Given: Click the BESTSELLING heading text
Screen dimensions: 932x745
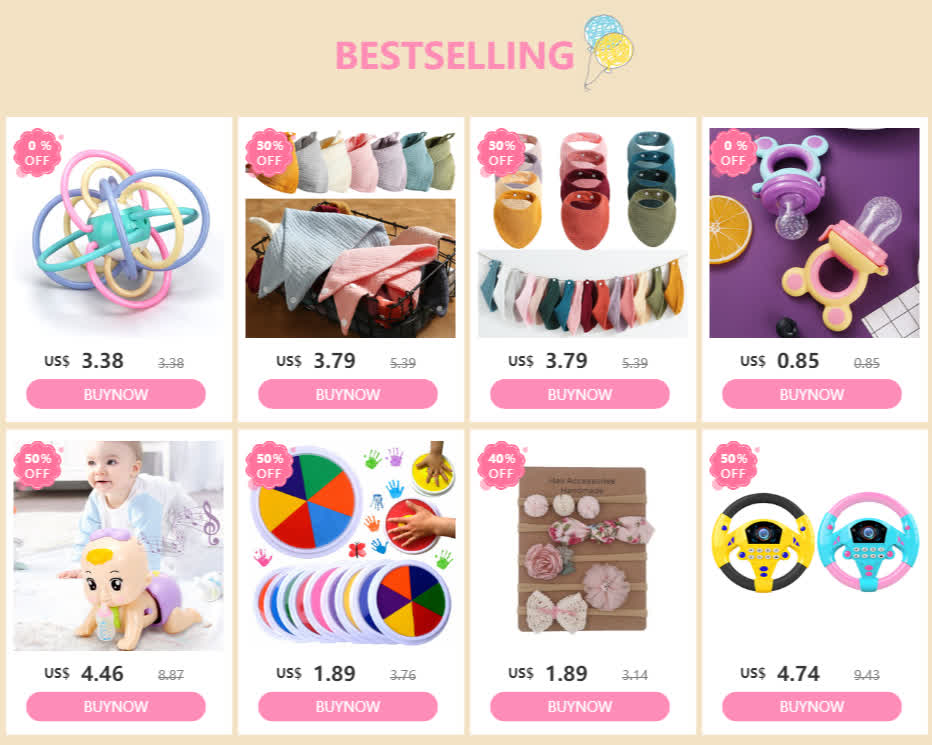Looking at the screenshot, I should pyautogui.click(x=455, y=55).
